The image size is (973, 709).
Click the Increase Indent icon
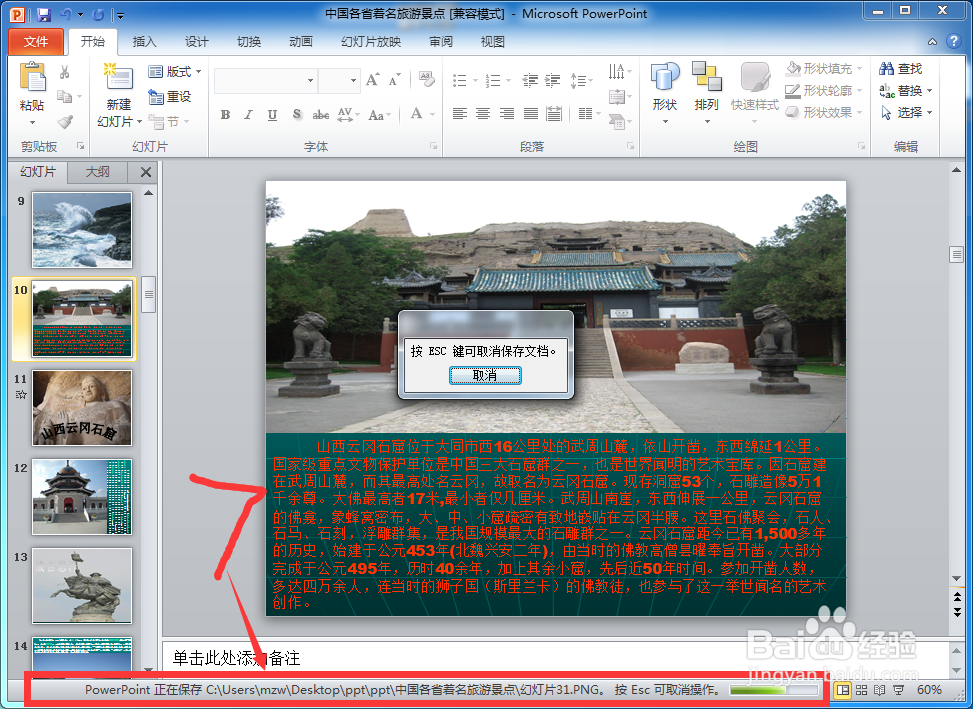coord(552,80)
